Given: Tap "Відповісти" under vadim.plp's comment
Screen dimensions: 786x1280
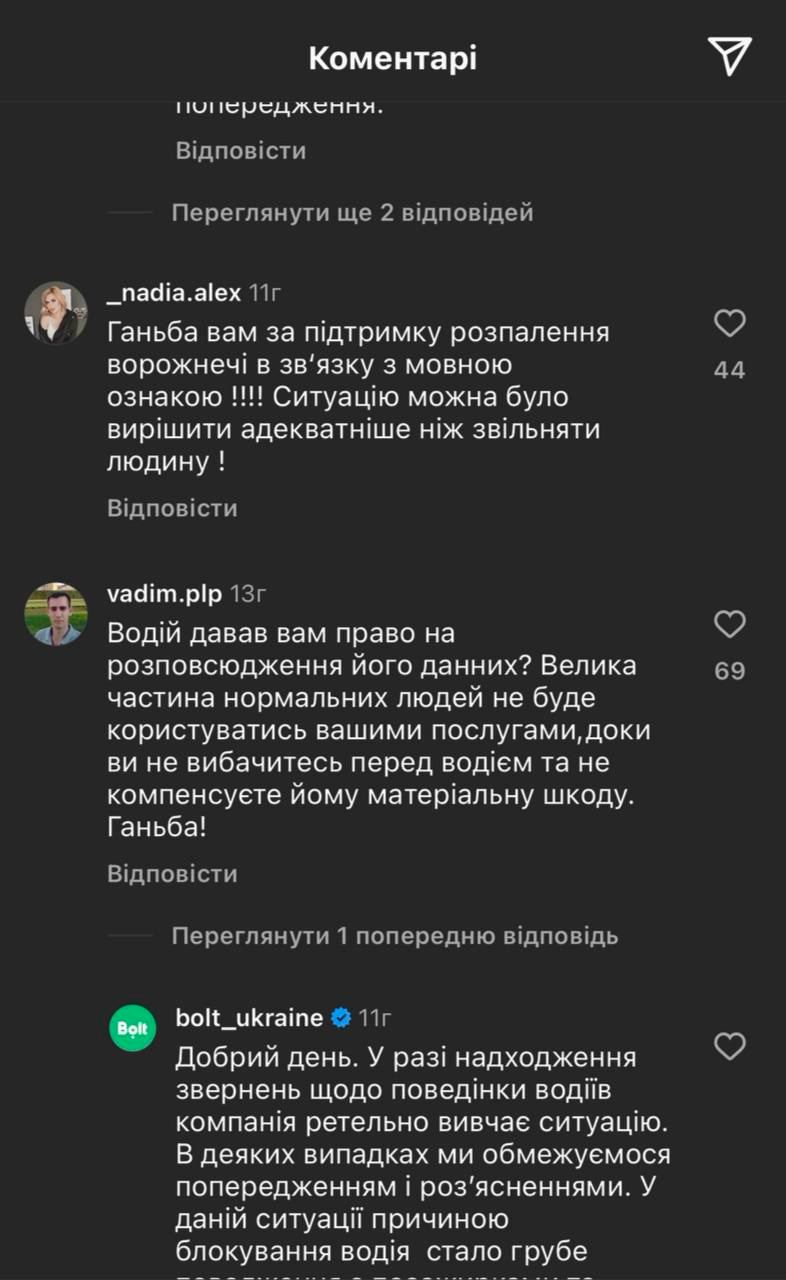Looking at the screenshot, I should (x=171, y=873).
